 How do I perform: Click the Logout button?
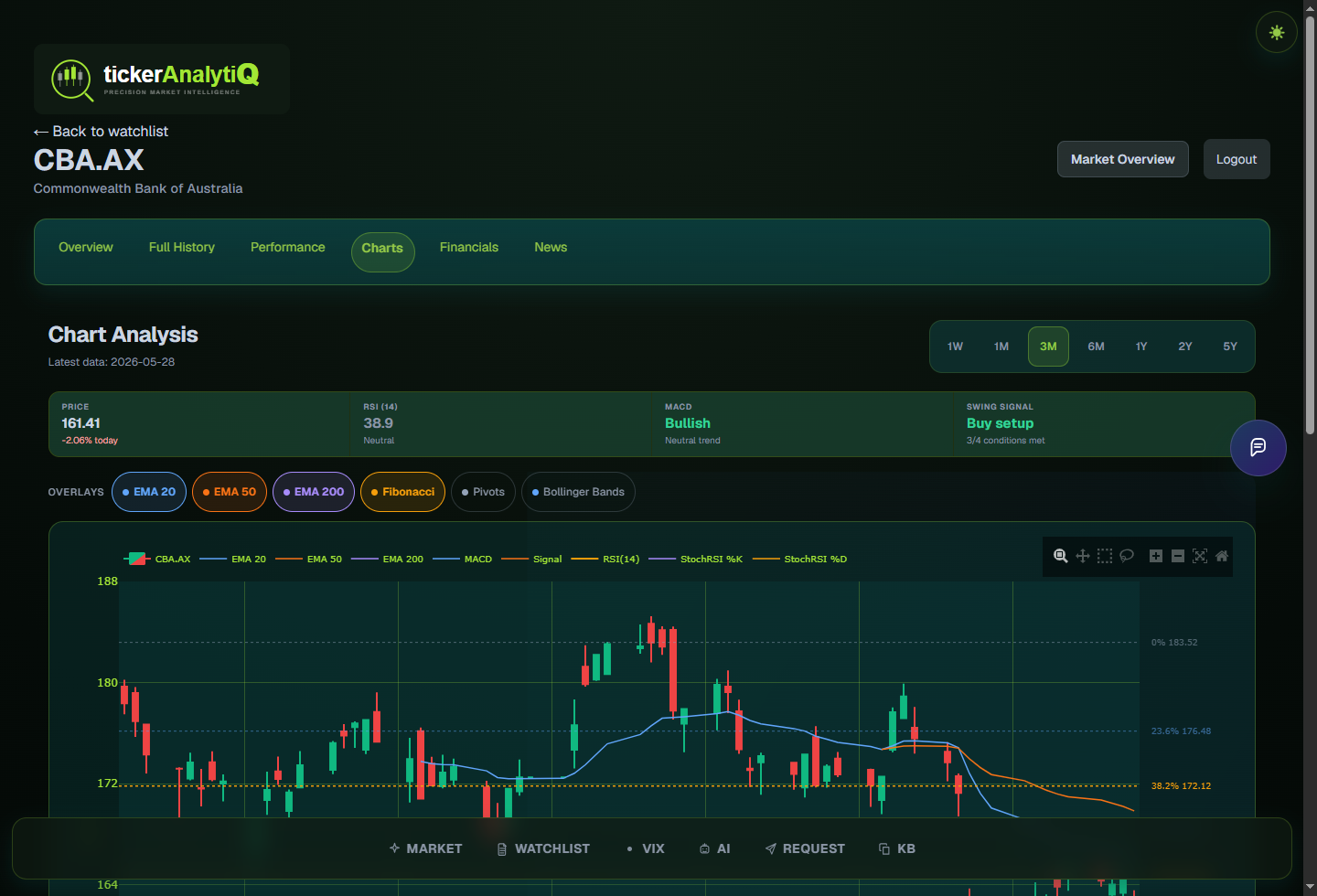pyautogui.click(x=1237, y=159)
